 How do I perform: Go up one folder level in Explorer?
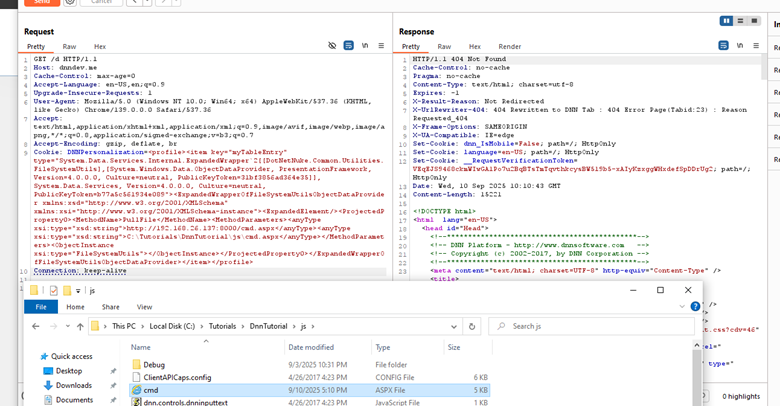(80, 326)
